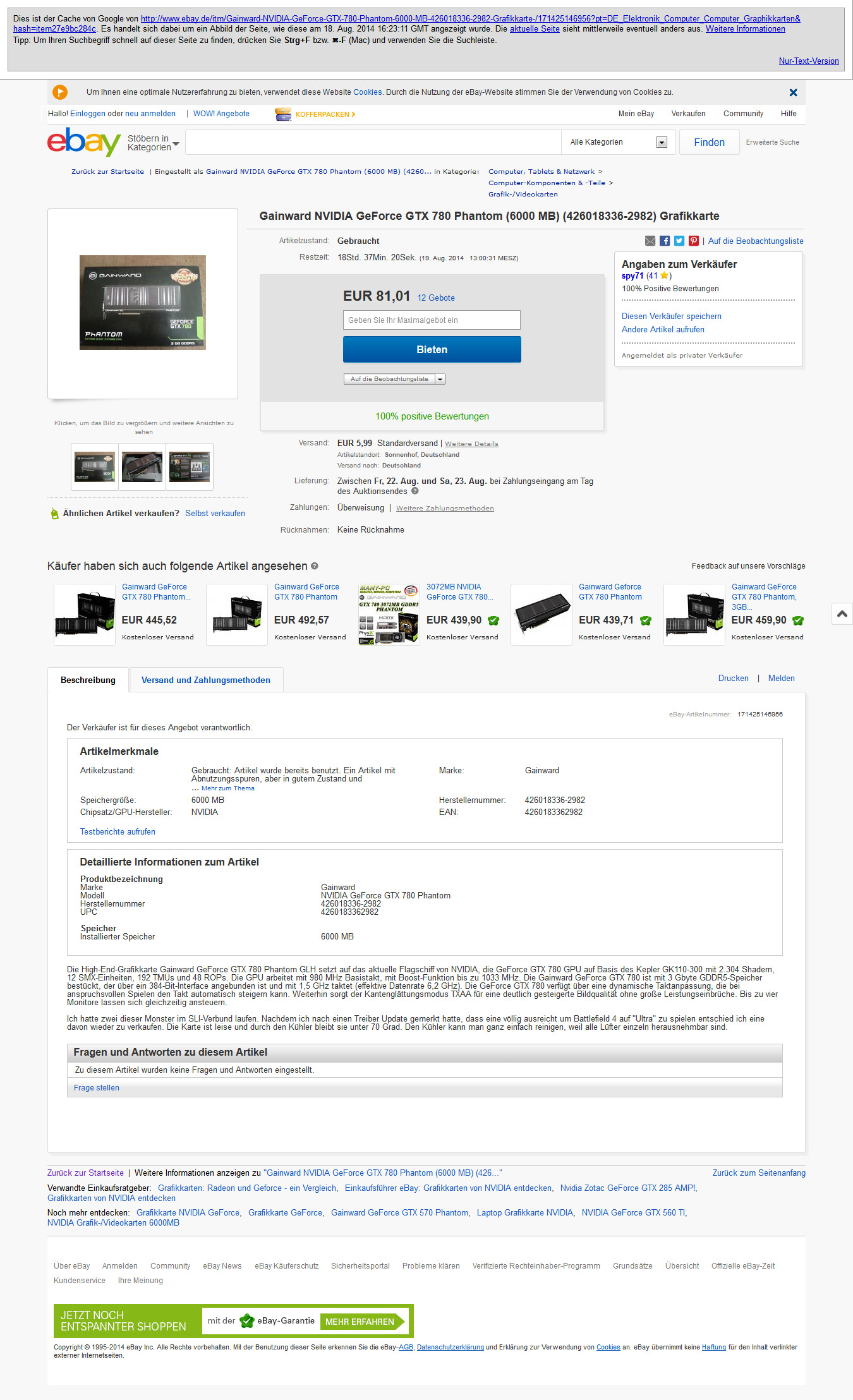The height and width of the screenshot is (1400, 853).
Task: Click the orange play icon in cookie banner
Action: (x=60, y=92)
